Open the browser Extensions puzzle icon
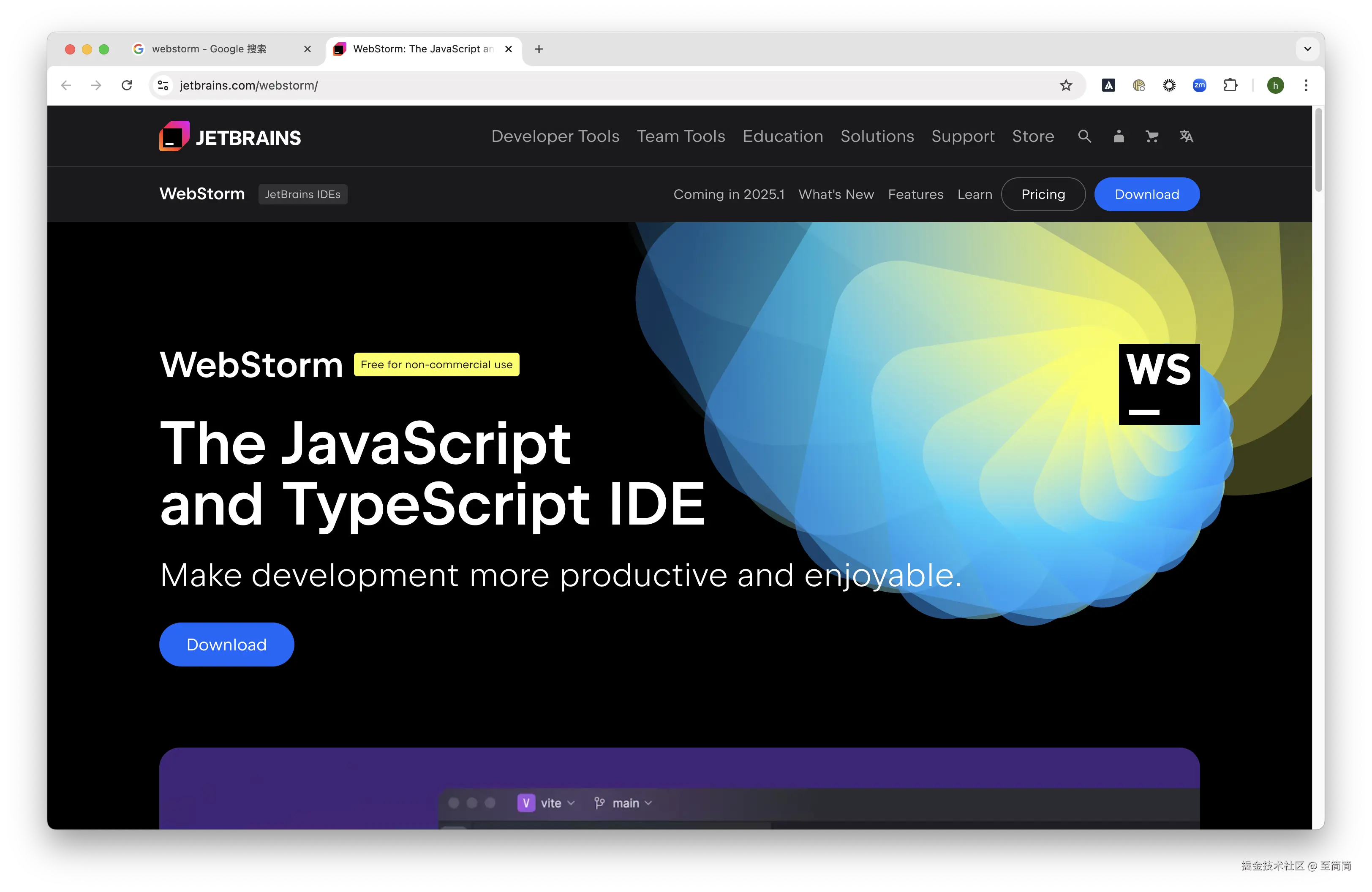 [x=1230, y=85]
